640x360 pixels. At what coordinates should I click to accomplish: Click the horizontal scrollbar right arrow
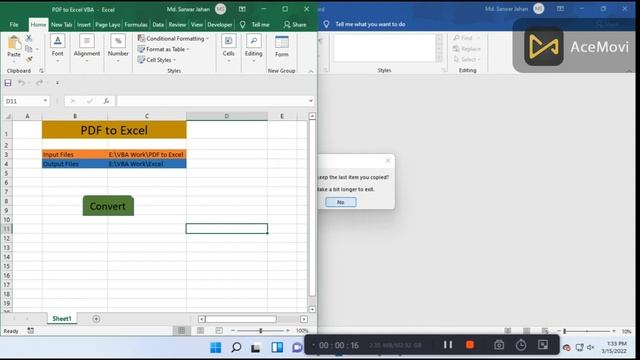[304, 319]
